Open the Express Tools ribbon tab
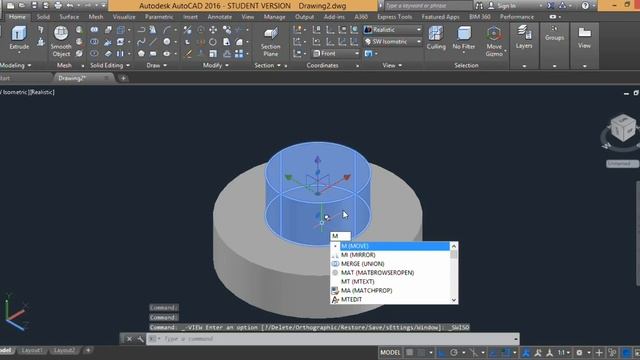This screenshot has width=640, height=360. click(394, 17)
